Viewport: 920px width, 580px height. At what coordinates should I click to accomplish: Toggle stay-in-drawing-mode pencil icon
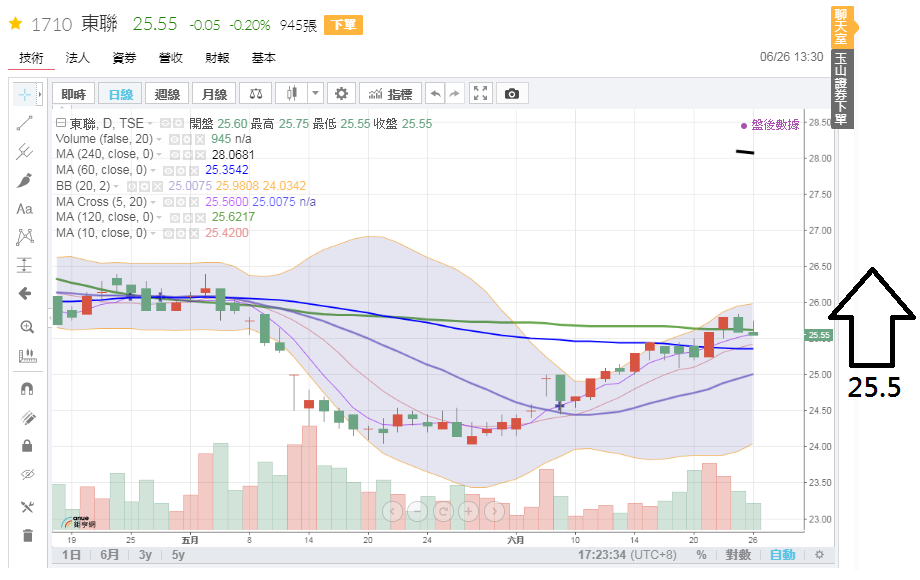[27, 418]
